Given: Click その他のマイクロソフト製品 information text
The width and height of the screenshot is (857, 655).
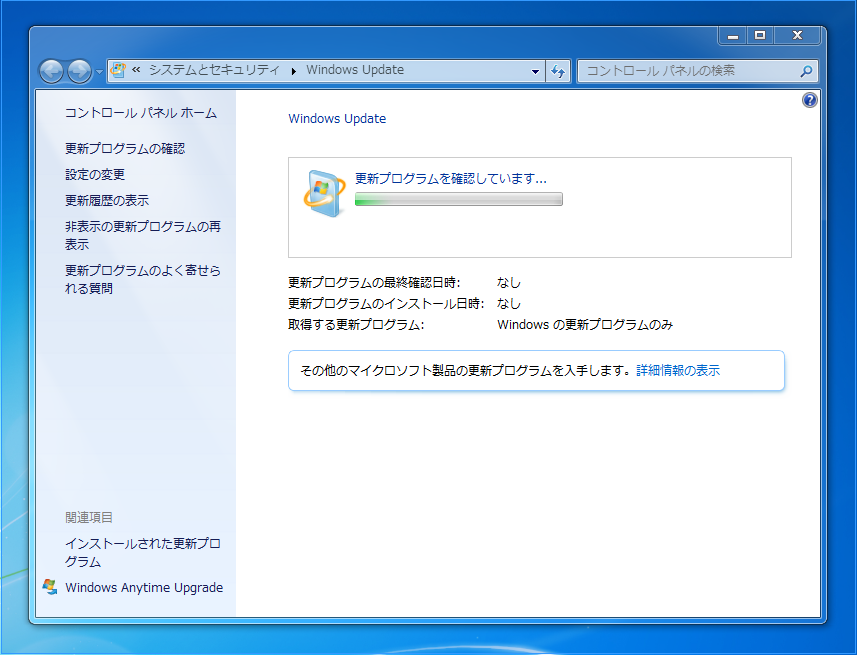Looking at the screenshot, I should [468, 371].
